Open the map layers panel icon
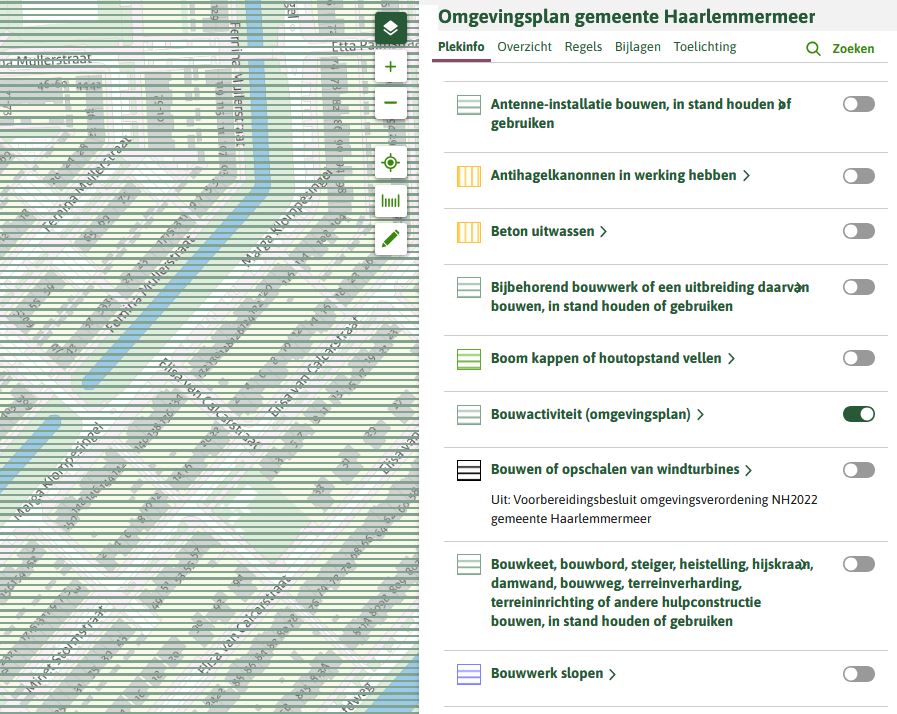Screen dimensions: 897x714 391,27
